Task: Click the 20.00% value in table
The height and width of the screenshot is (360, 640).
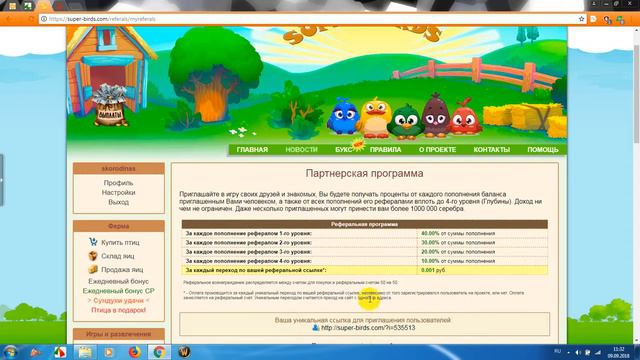Action: point(430,252)
